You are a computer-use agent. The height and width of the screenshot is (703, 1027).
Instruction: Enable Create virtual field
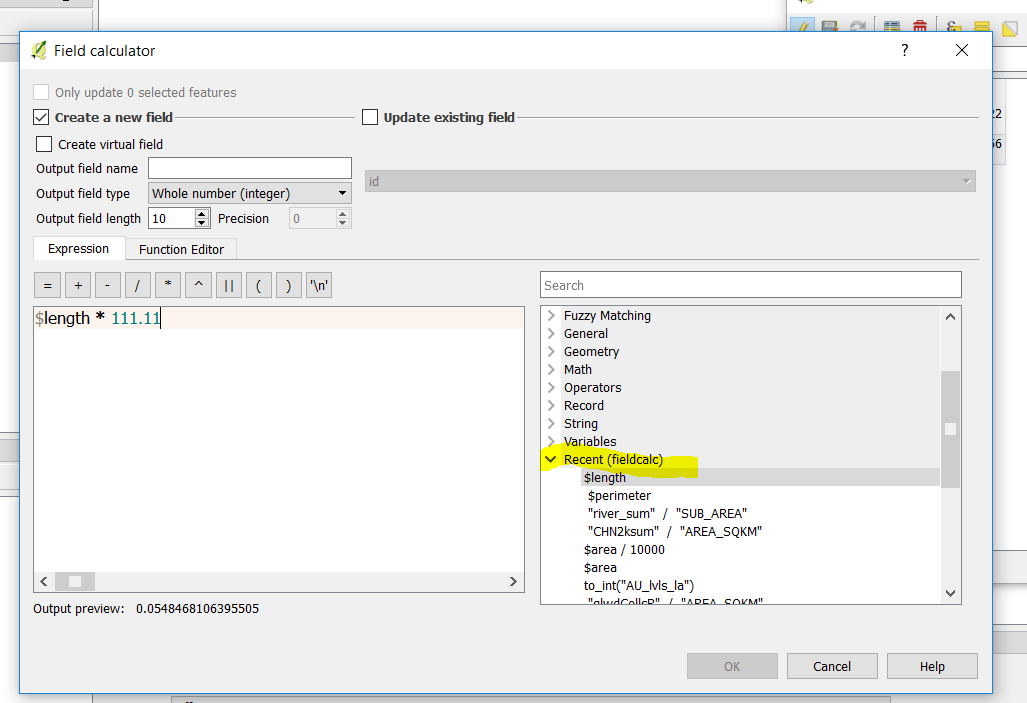click(x=44, y=143)
